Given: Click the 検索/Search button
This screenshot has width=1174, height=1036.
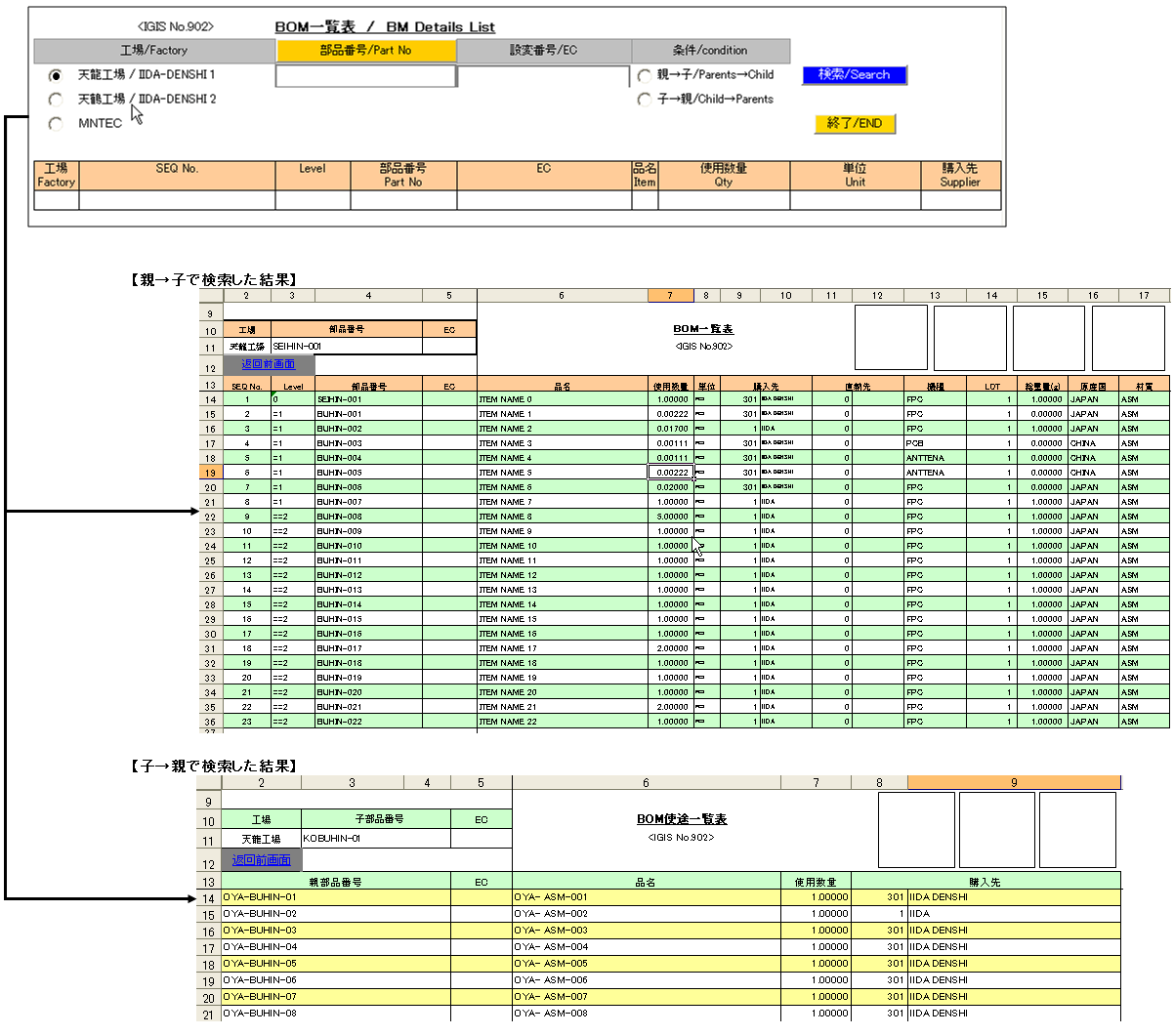Looking at the screenshot, I should (x=855, y=74).
